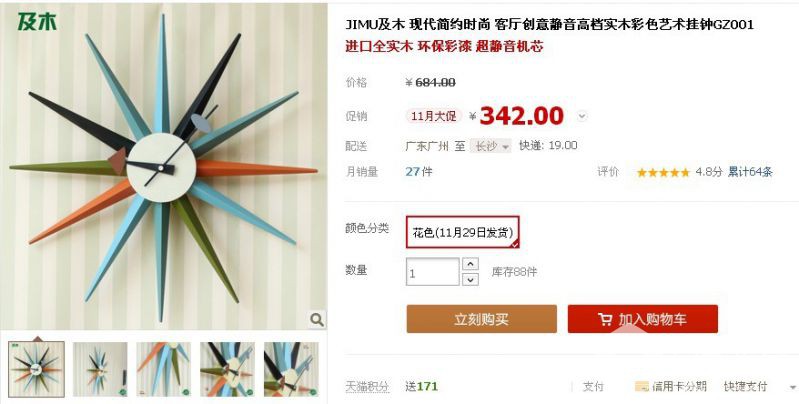
Task: Click the shopping cart icon in red button
Action: 605,319
